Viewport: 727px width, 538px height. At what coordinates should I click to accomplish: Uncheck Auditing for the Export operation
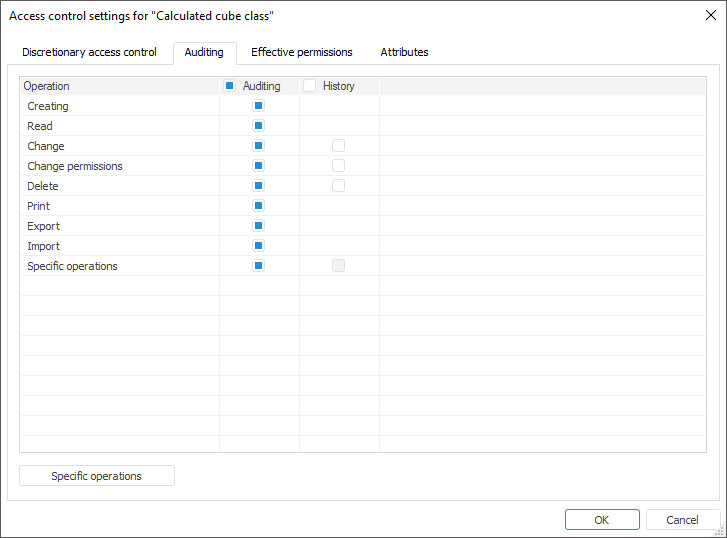click(x=259, y=226)
